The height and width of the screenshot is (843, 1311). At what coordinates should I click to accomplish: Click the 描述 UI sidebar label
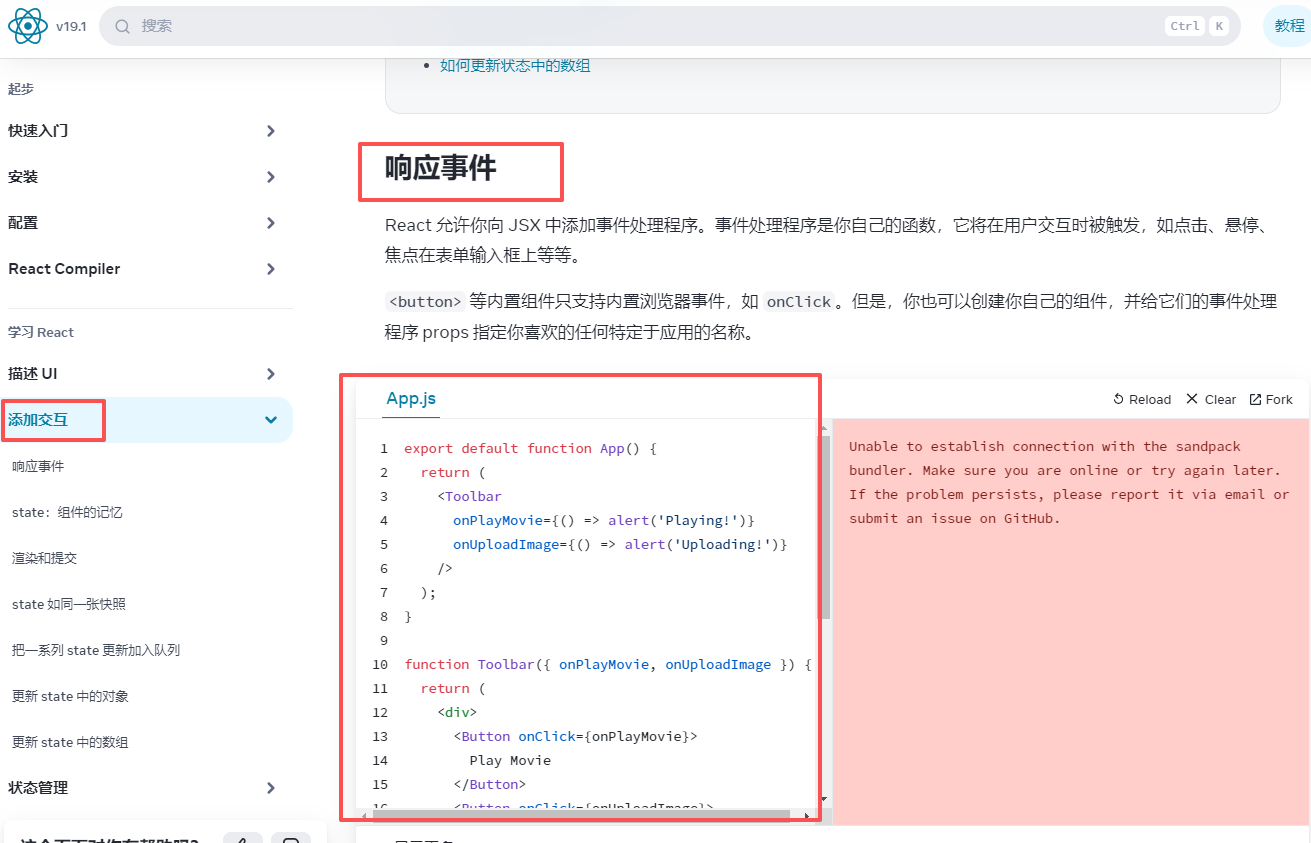point(33,374)
